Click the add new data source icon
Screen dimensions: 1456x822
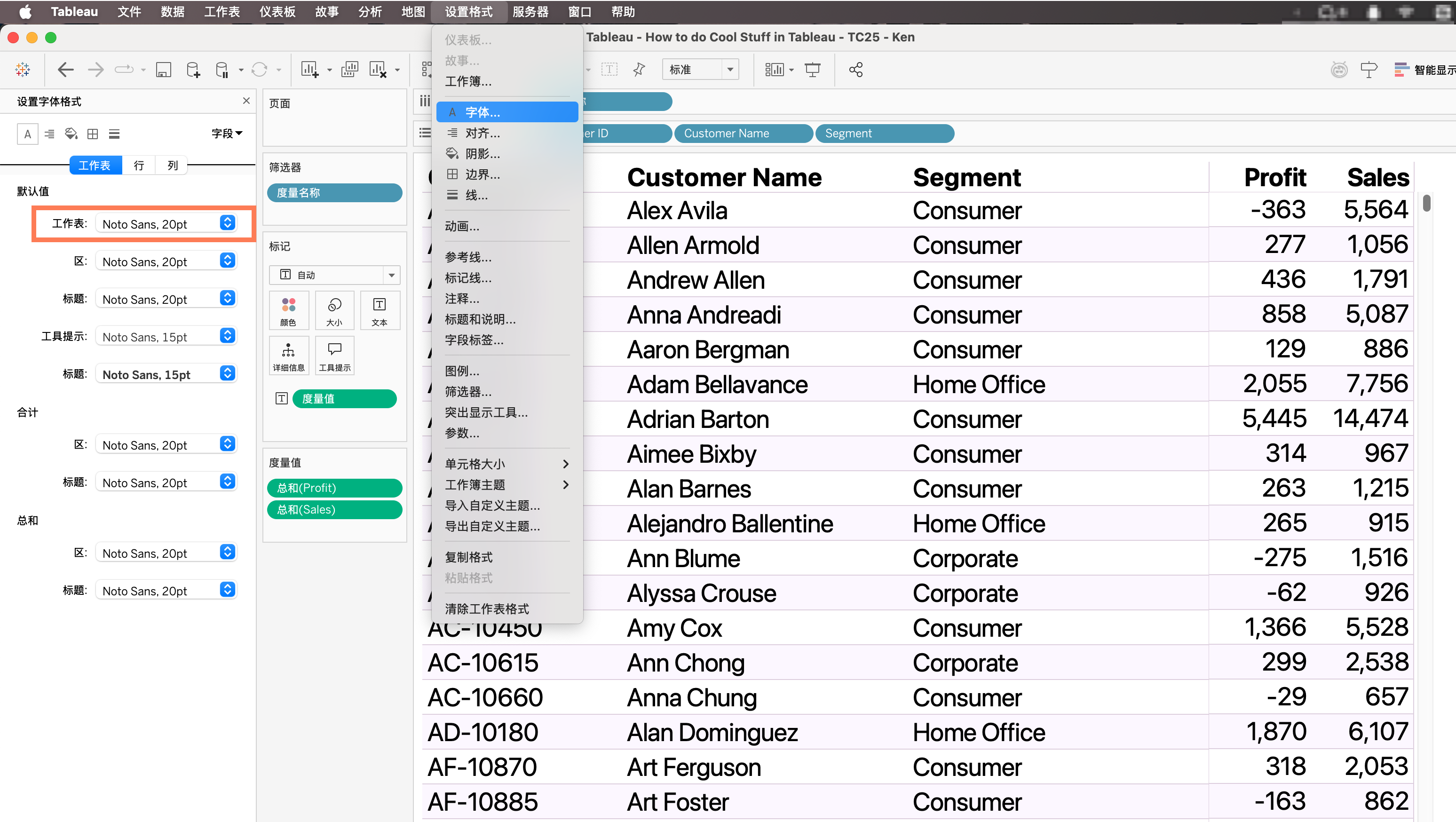193,70
